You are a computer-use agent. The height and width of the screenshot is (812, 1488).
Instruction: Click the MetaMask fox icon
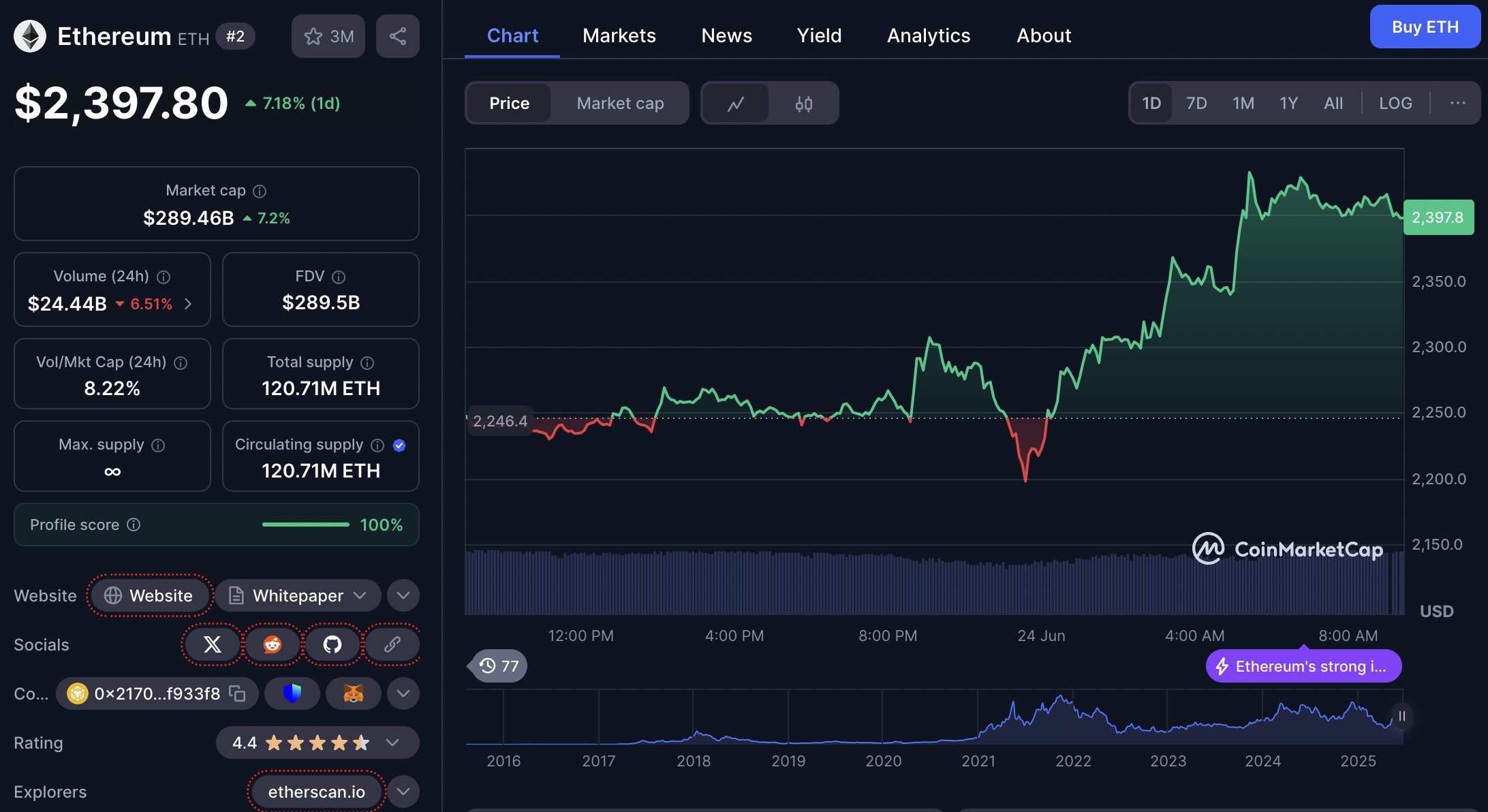(x=354, y=693)
